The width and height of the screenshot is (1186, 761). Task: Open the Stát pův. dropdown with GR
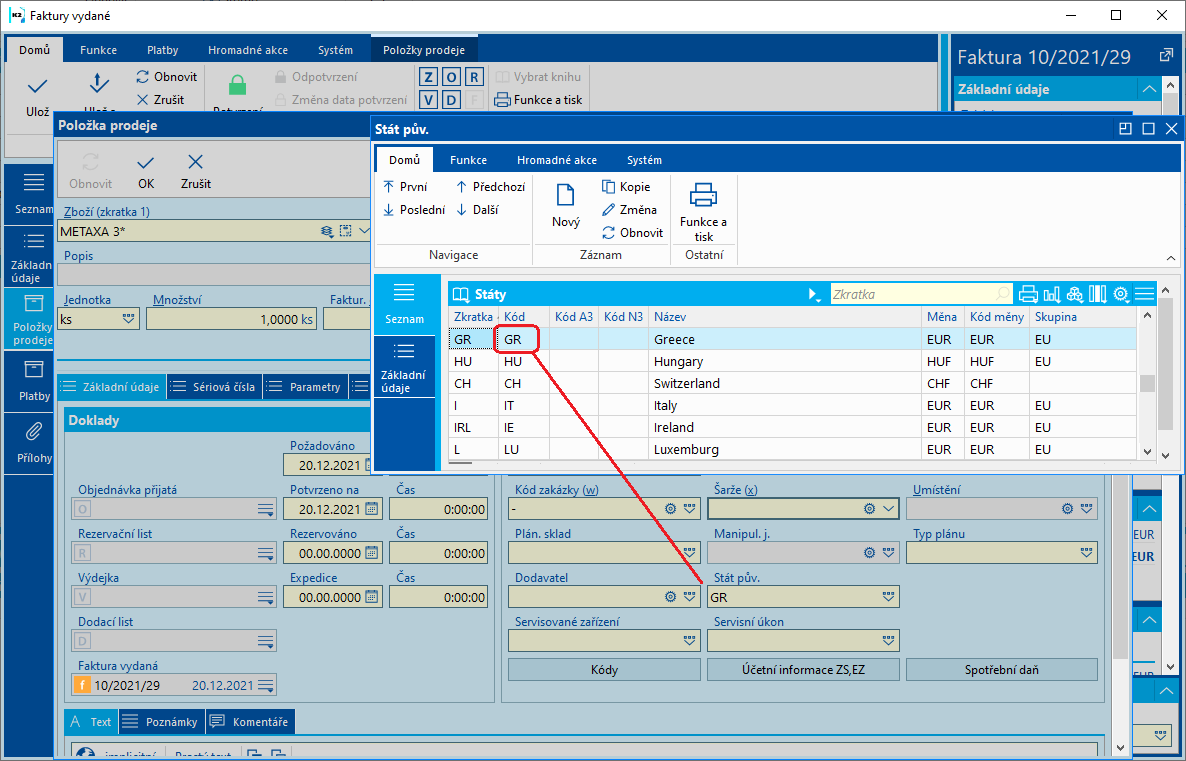(888, 597)
